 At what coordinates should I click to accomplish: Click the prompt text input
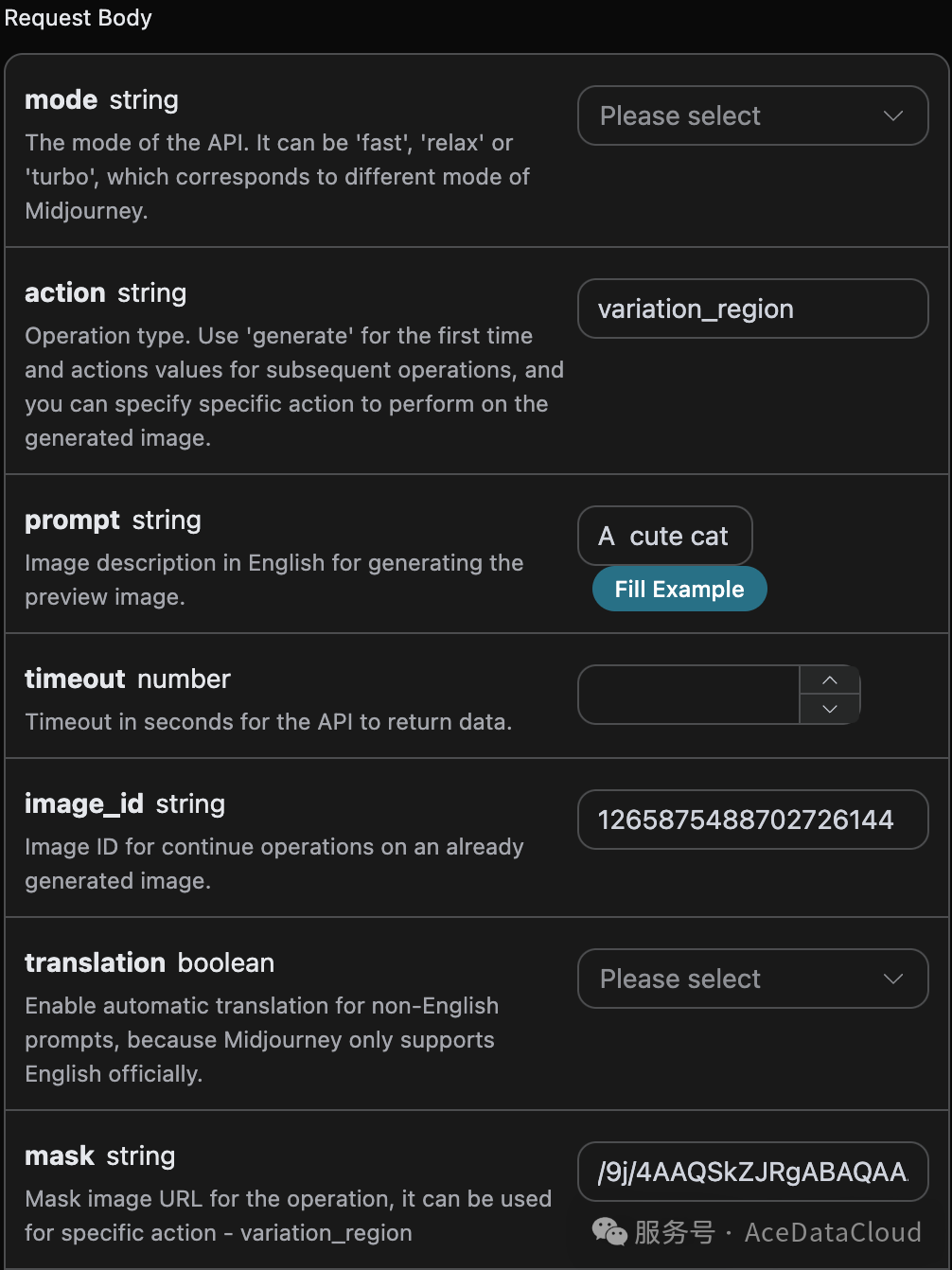pos(664,536)
